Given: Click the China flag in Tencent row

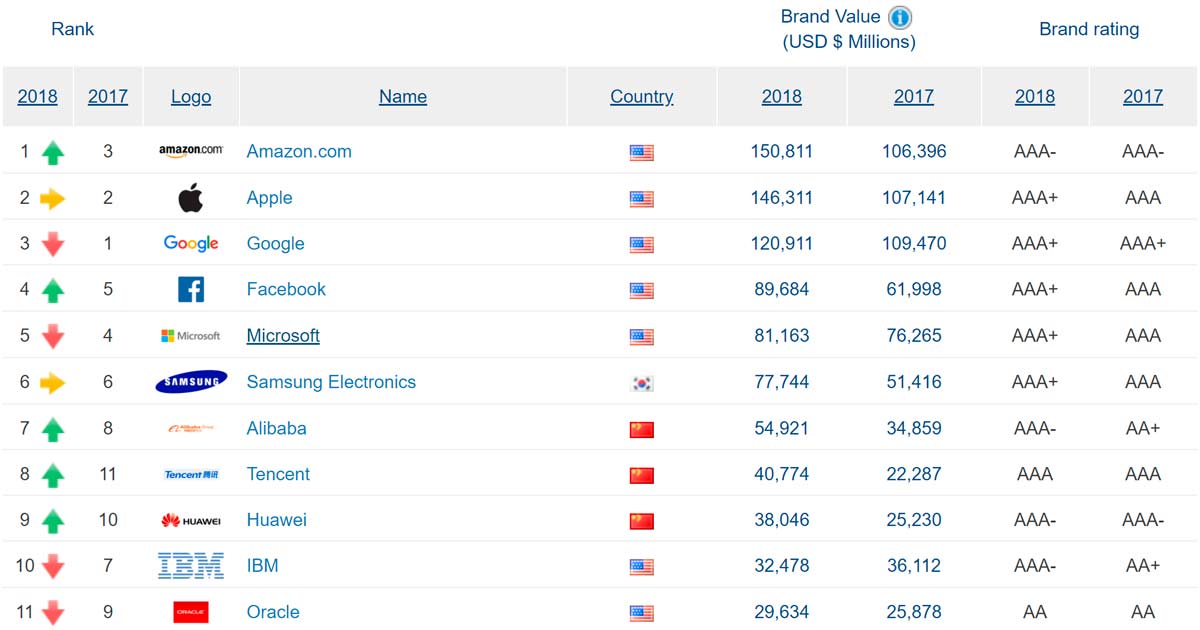Looking at the screenshot, I should coord(642,475).
